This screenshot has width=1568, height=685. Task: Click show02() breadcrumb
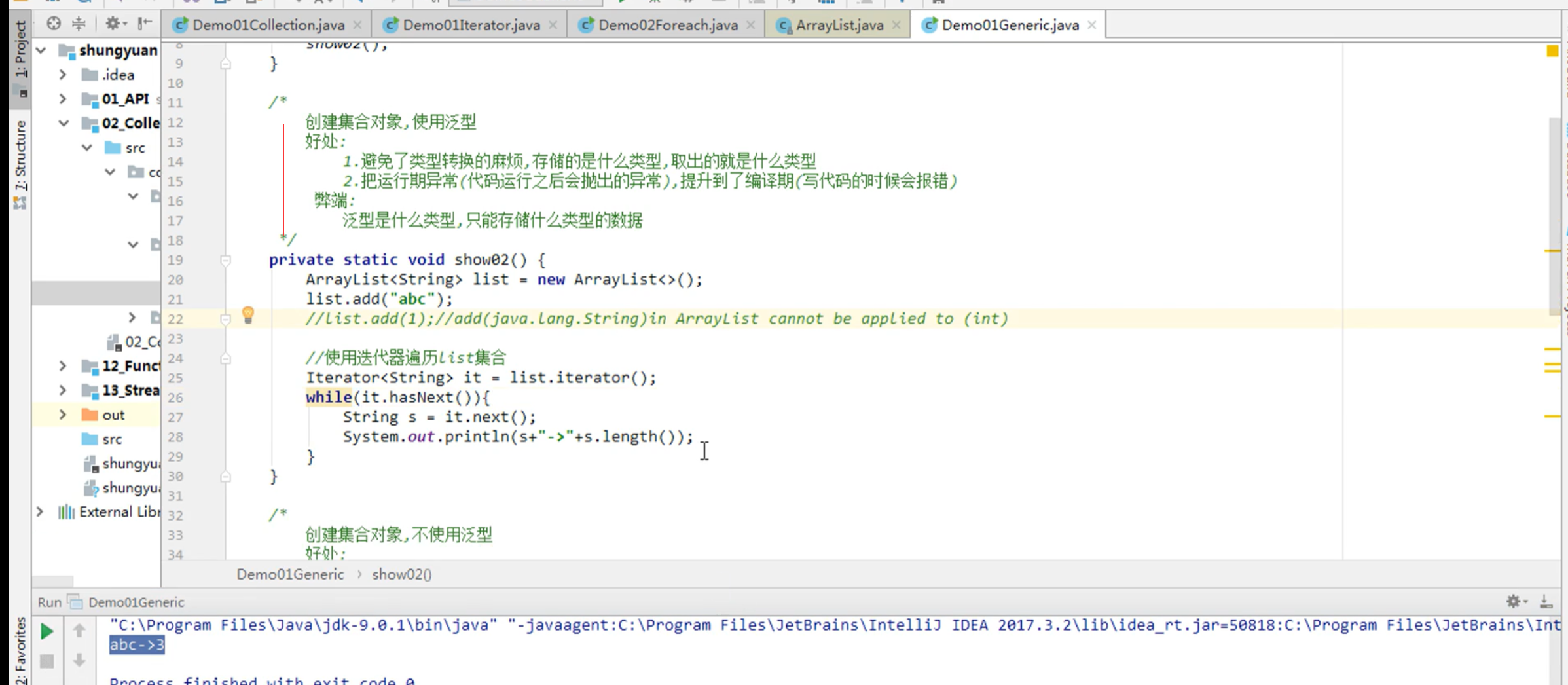click(402, 574)
